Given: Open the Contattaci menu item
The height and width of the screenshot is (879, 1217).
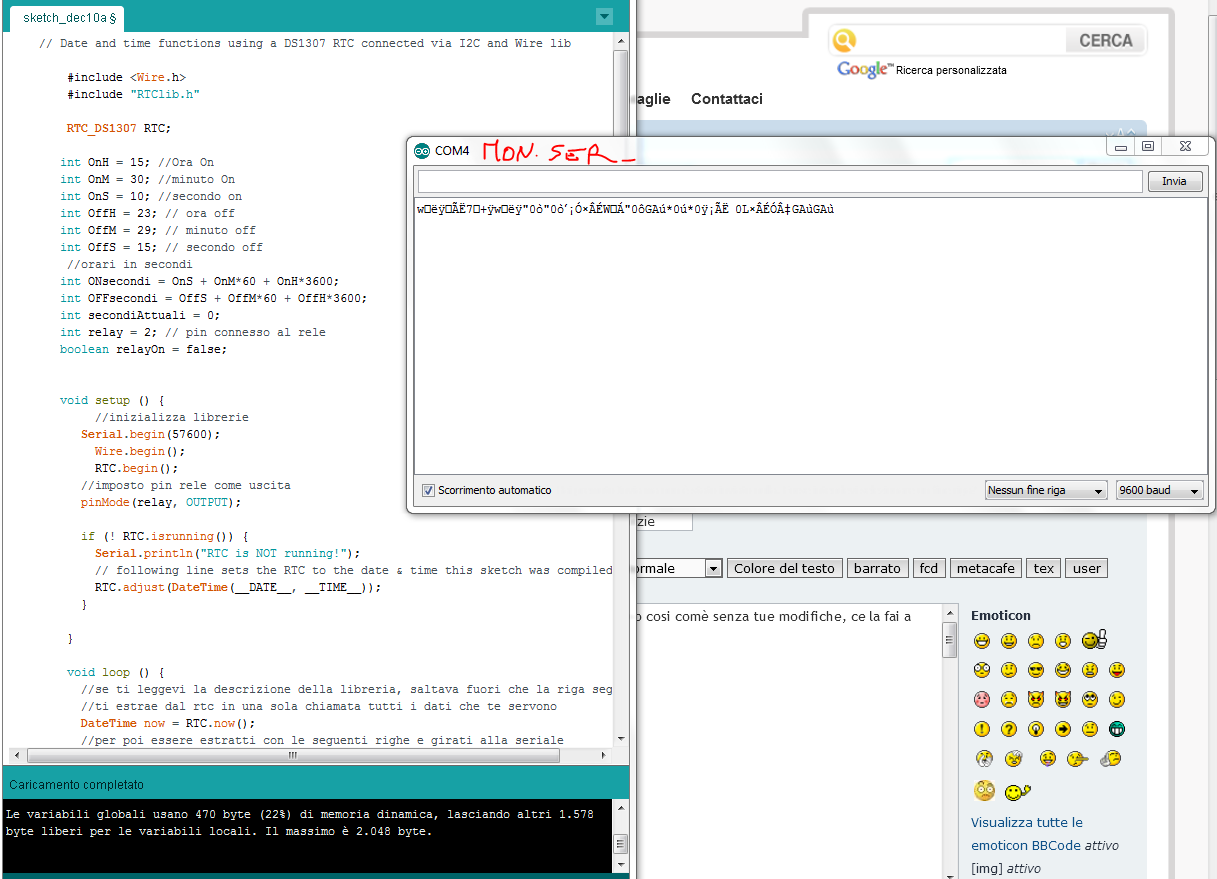Looking at the screenshot, I should pyautogui.click(x=727, y=99).
